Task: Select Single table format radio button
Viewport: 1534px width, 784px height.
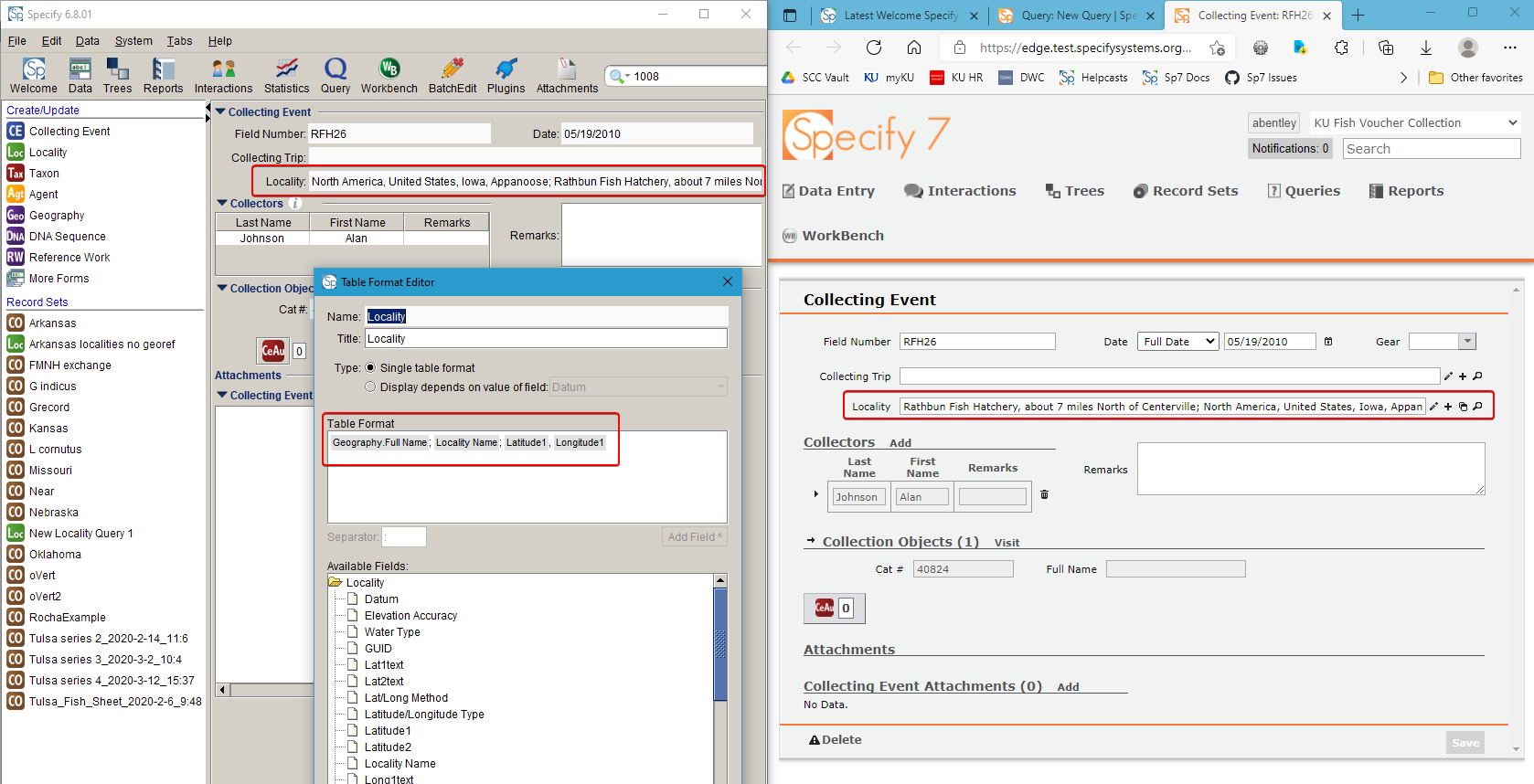Action: pyautogui.click(x=370, y=367)
